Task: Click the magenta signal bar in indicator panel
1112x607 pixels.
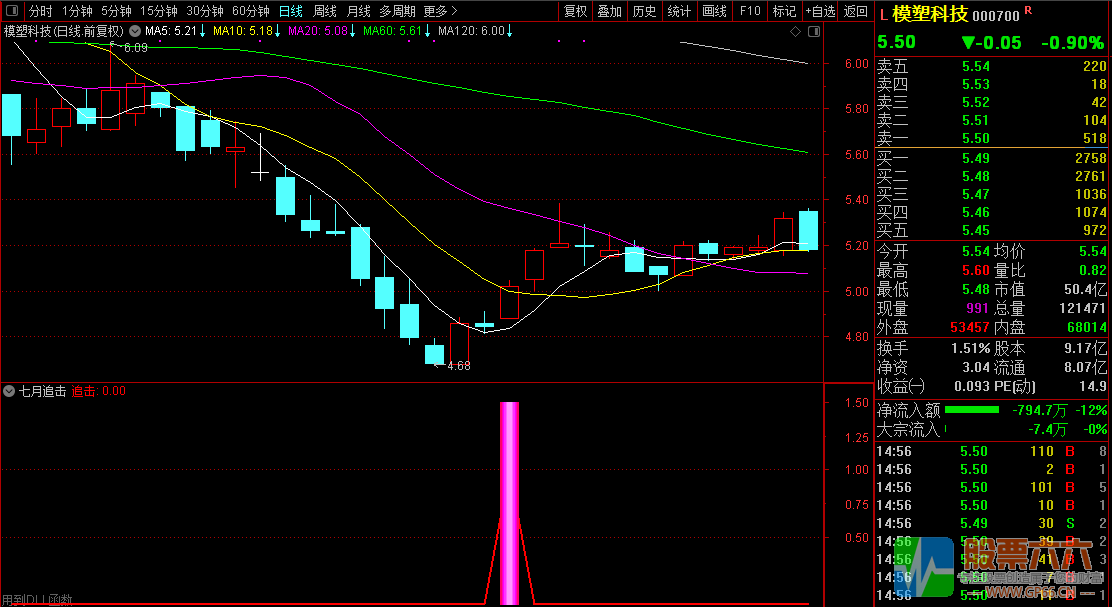Action: (509, 500)
